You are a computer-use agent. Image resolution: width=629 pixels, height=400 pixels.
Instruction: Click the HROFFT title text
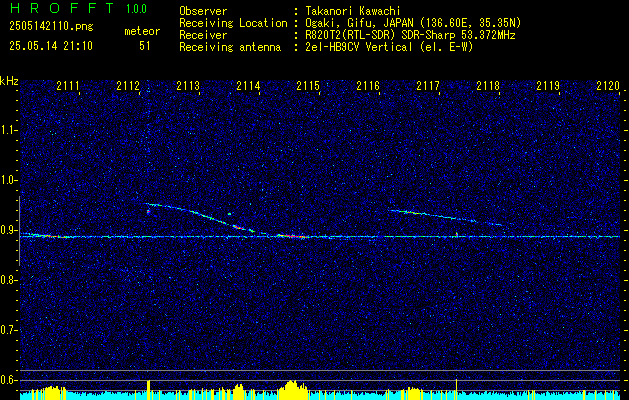click(x=62, y=8)
